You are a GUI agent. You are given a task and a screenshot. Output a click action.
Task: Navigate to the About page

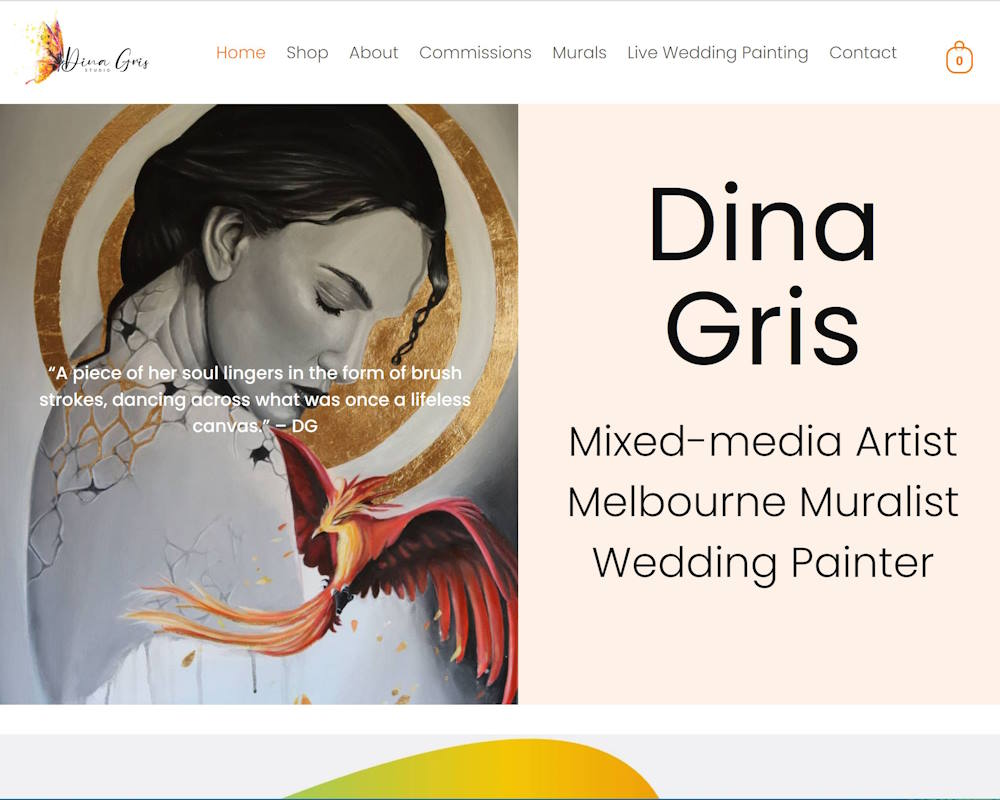pyautogui.click(x=373, y=53)
